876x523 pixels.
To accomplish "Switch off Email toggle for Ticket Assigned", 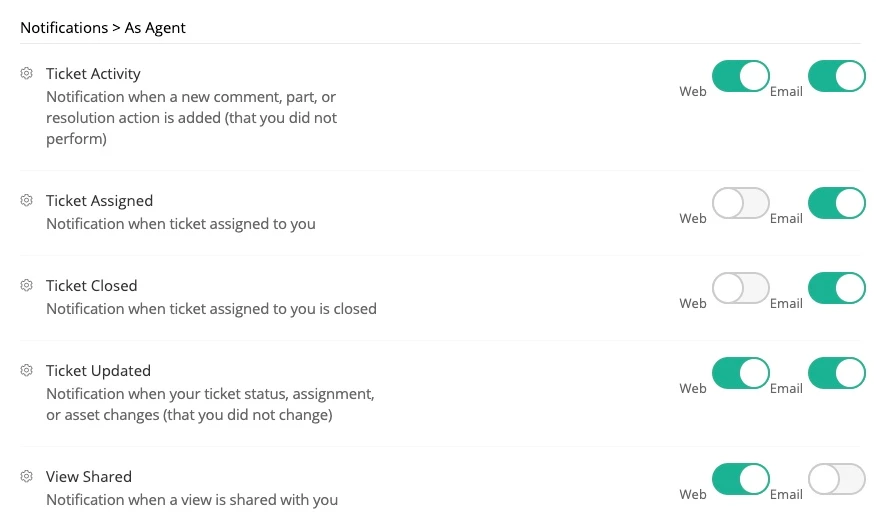I will click(836, 203).
